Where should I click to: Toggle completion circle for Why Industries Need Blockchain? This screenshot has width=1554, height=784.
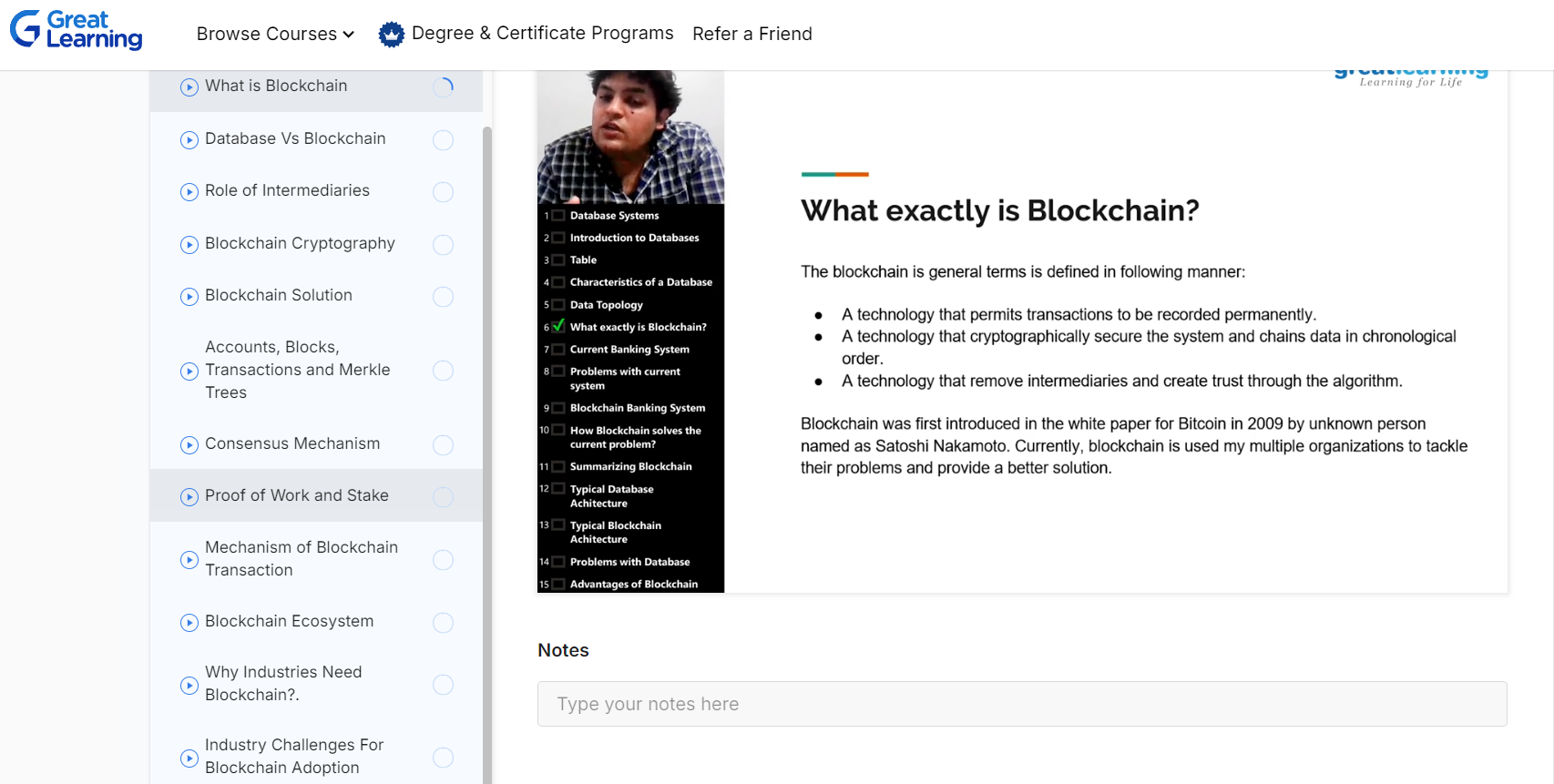coord(444,685)
